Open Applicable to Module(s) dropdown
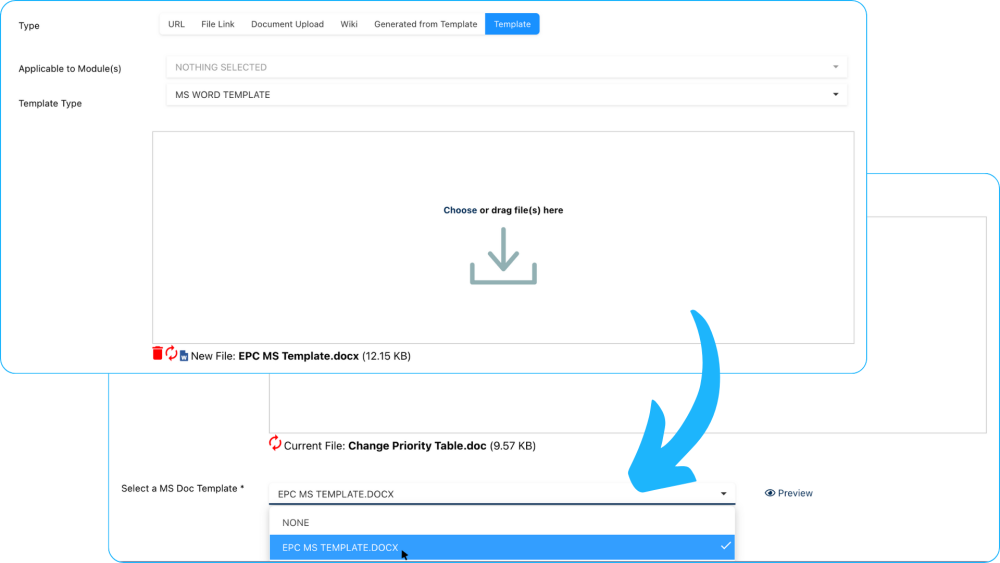Image resolution: width=1000 pixels, height=563 pixels. pyautogui.click(x=506, y=67)
